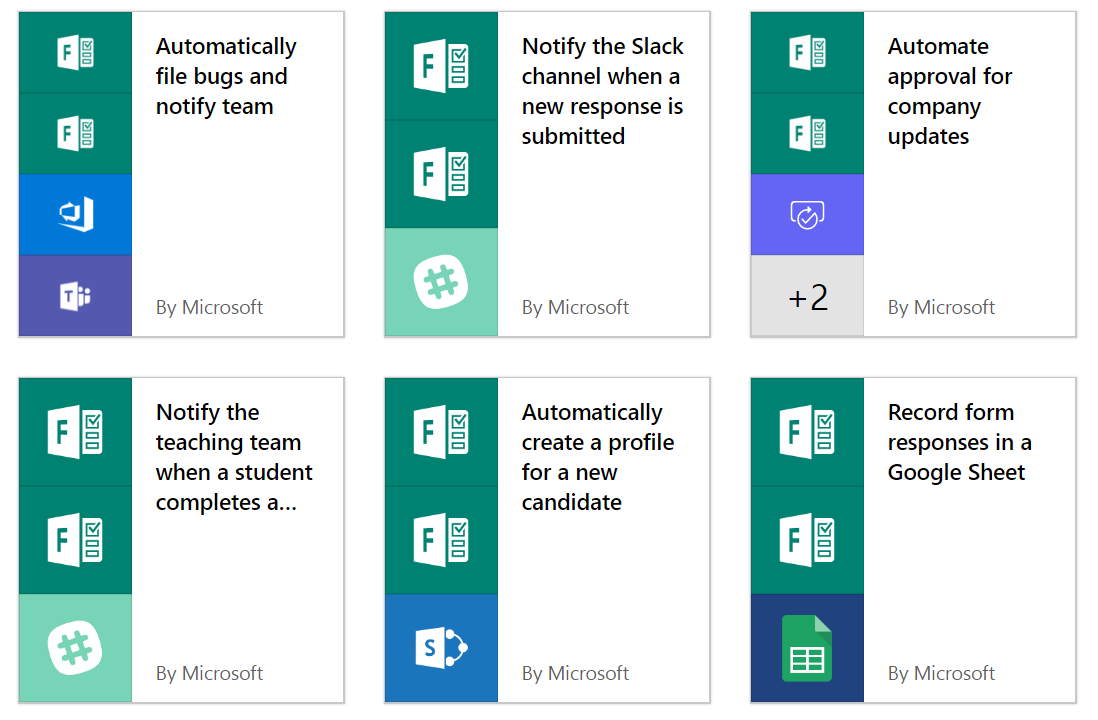This screenshot has height=720, width=1098.
Task: Open 'Notify the teaching team' template title
Action: click(234, 457)
